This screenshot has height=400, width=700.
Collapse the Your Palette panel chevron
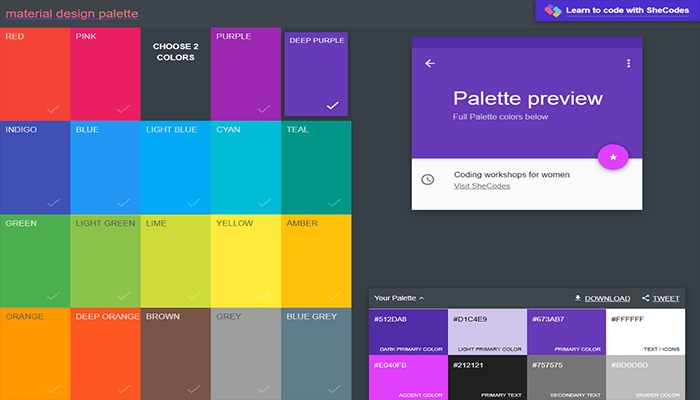(x=422, y=298)
